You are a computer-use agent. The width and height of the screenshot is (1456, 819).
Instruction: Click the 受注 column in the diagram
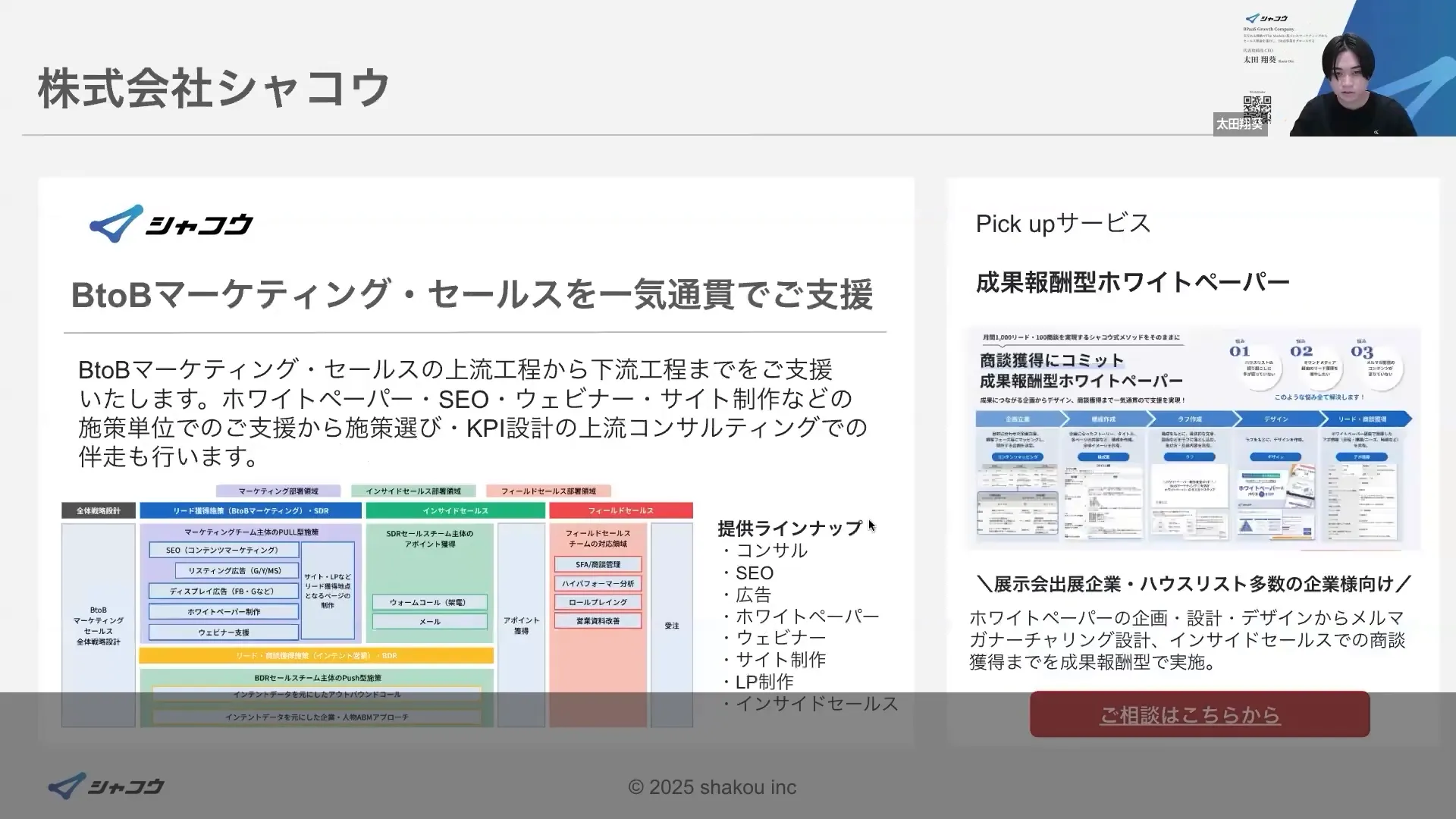click(x=672, y=625)
